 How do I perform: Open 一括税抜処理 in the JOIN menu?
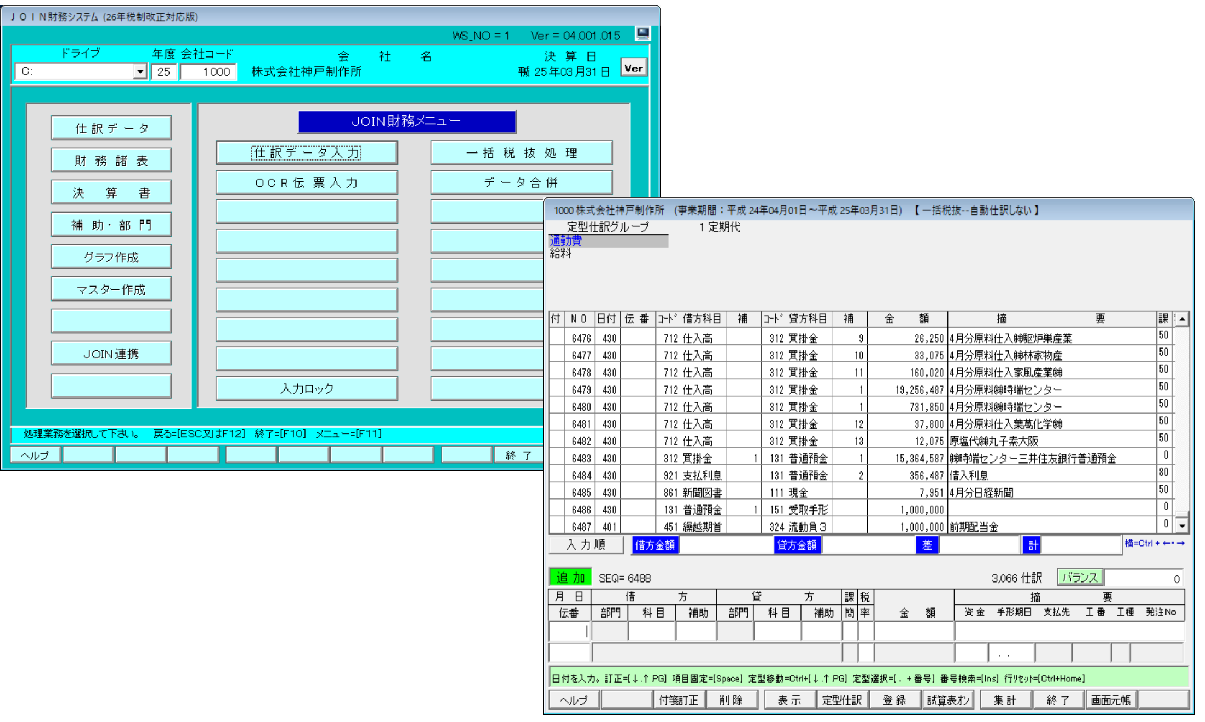pos(522,153)
